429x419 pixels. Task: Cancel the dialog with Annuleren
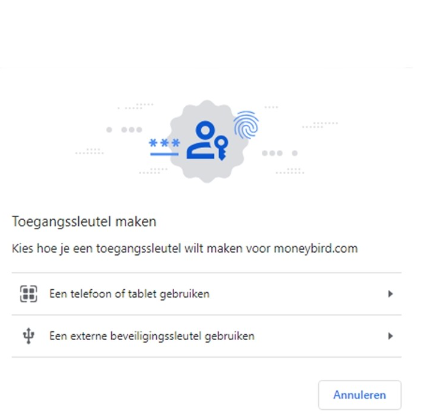click(x=360, y=395)
